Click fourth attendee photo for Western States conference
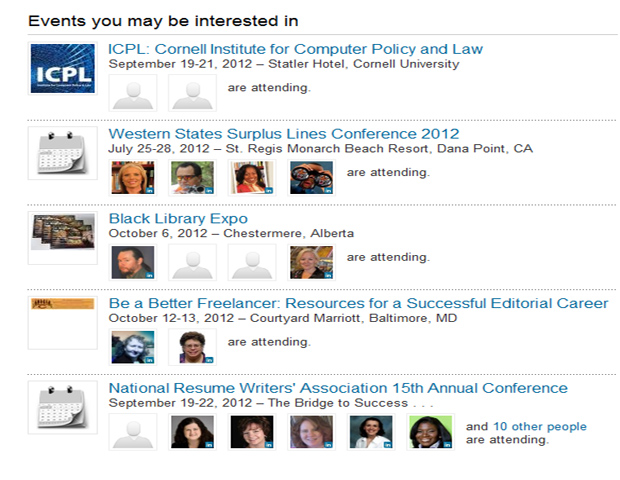This screenshot has height=480, width=620. click(x=311, y=177)
